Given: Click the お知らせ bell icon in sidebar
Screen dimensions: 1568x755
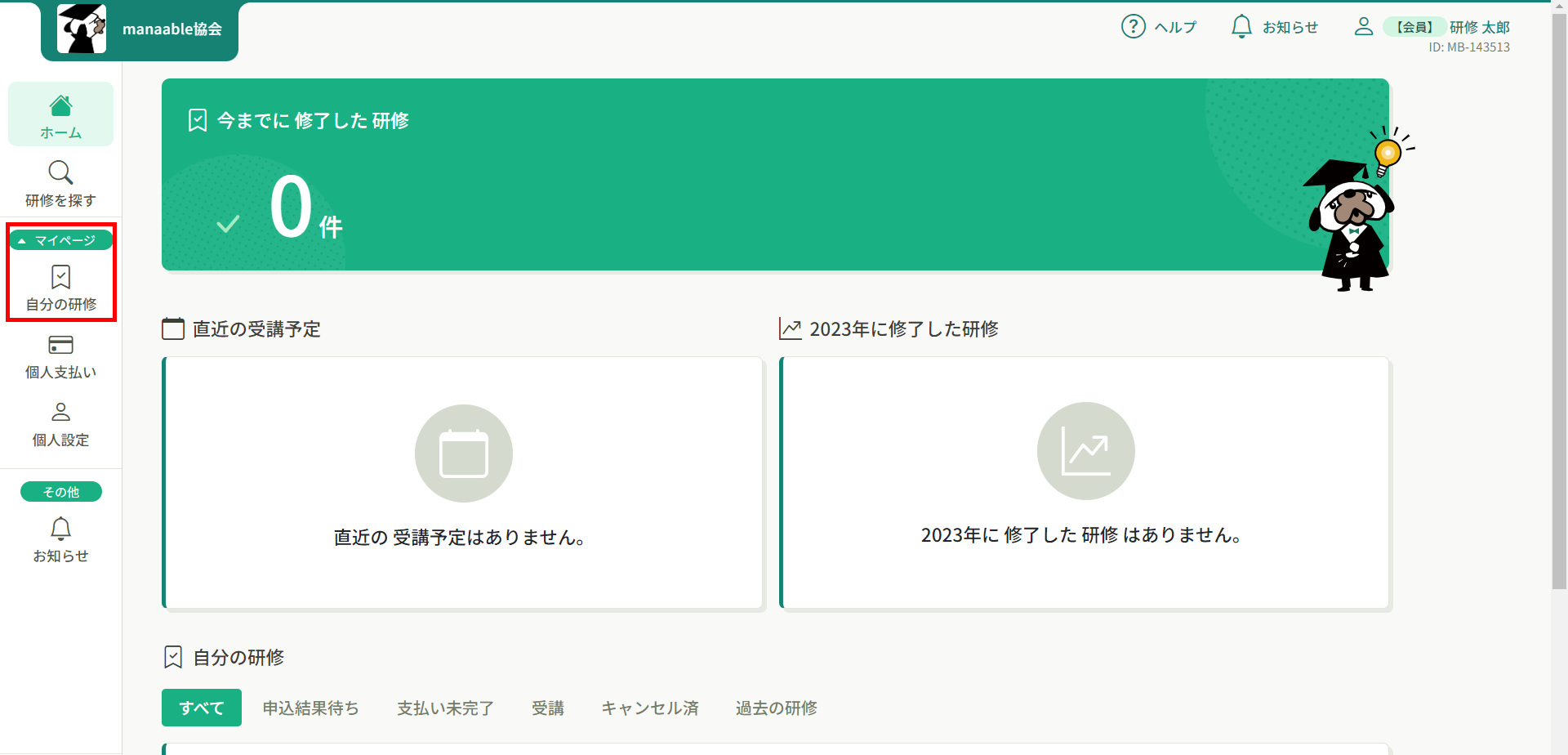Looking at the screenshot, I should pos(60,529).
